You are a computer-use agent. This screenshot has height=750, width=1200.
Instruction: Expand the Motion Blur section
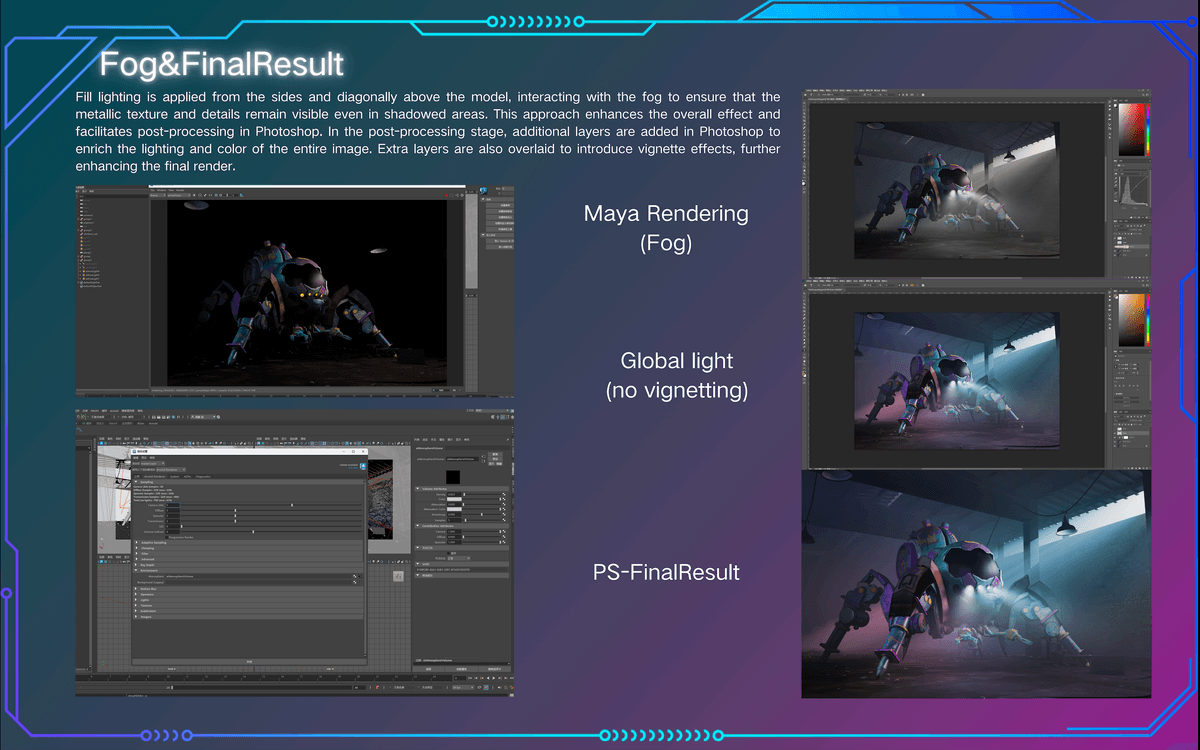137,590
